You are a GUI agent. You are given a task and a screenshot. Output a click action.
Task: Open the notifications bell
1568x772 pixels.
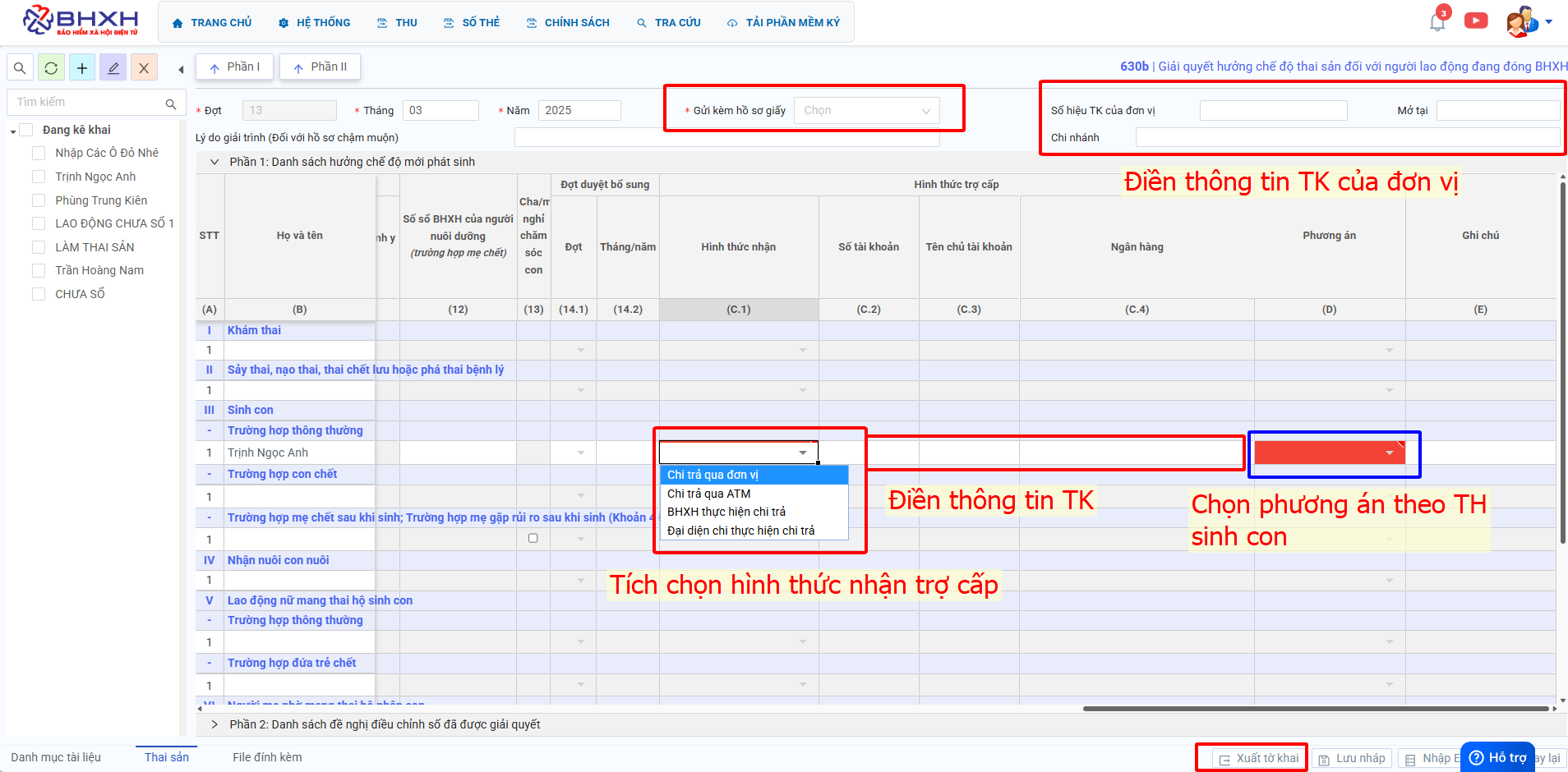point(1437,22)
